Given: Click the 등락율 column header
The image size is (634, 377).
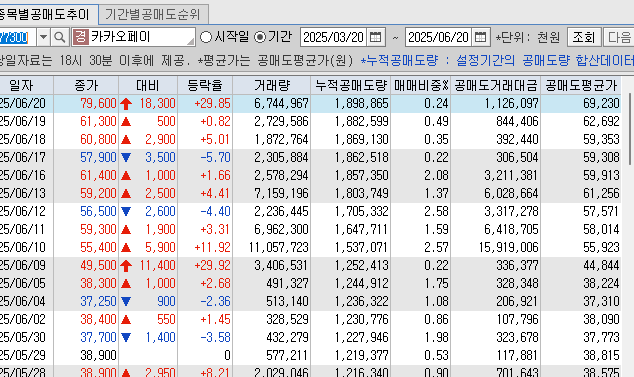Looking at the screenshot, I should click(x=205, y=85).
